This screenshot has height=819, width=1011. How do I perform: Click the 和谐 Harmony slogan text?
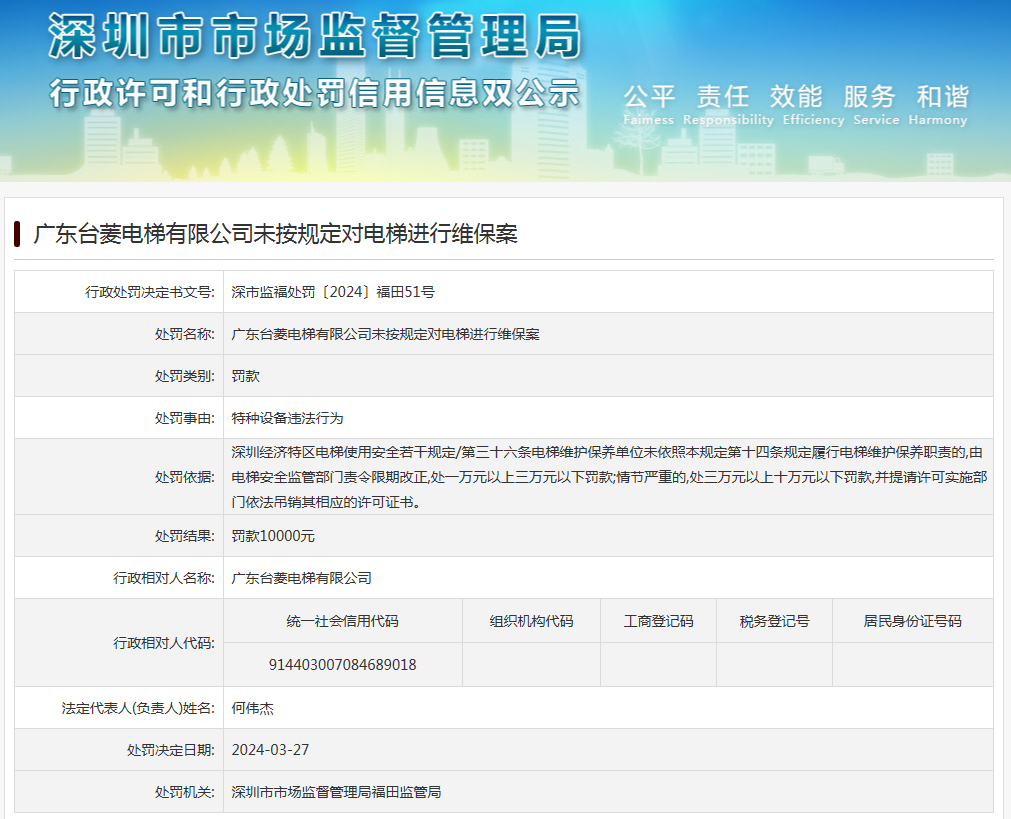tap(938, 104)
